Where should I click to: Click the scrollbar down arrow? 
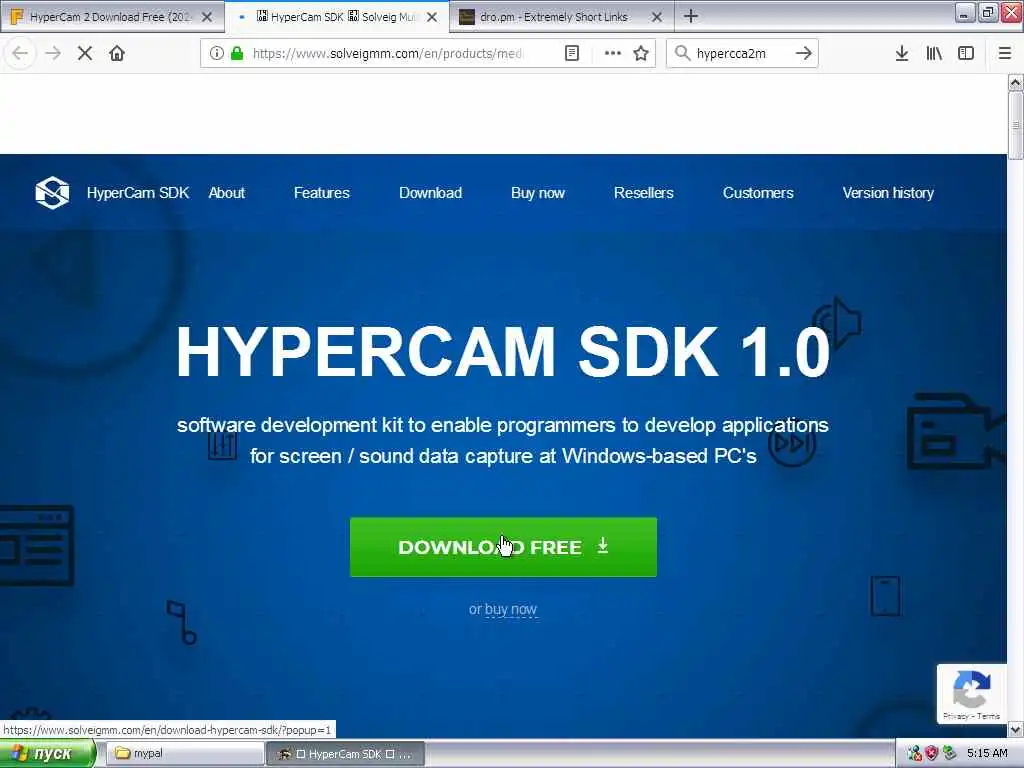point(1016,730)
